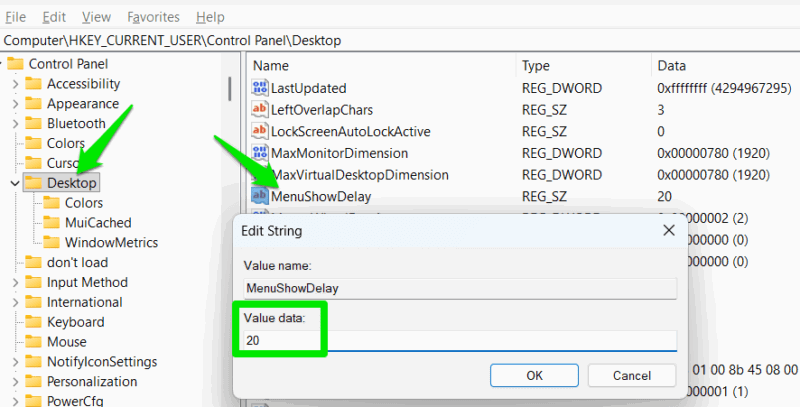The width and height of the screenshot is (800, 407).
Task: Click the Colors folder icon under Control Panel
Action: point(33,143)
